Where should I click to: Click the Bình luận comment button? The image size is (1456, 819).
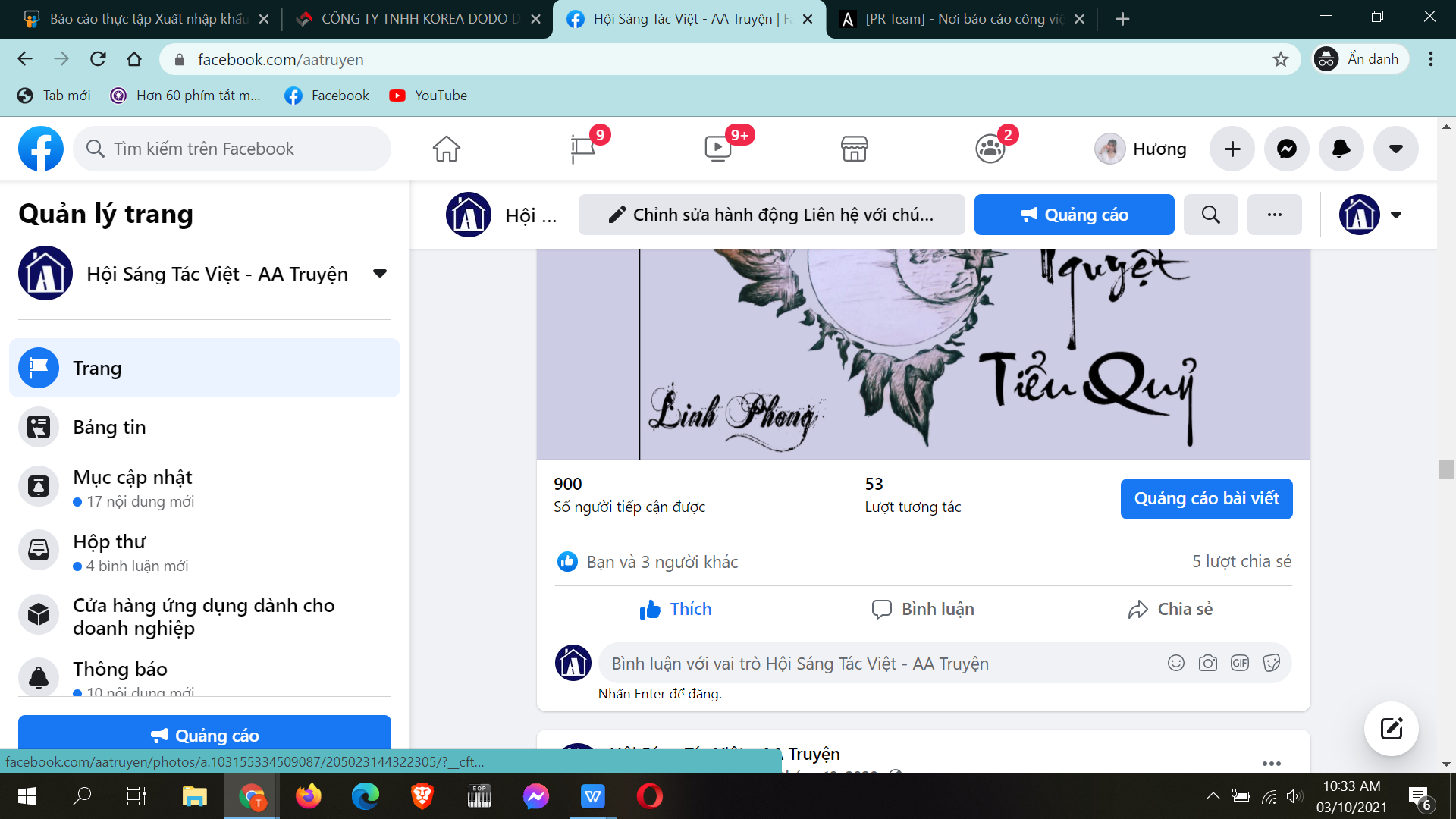click(923, 609)
